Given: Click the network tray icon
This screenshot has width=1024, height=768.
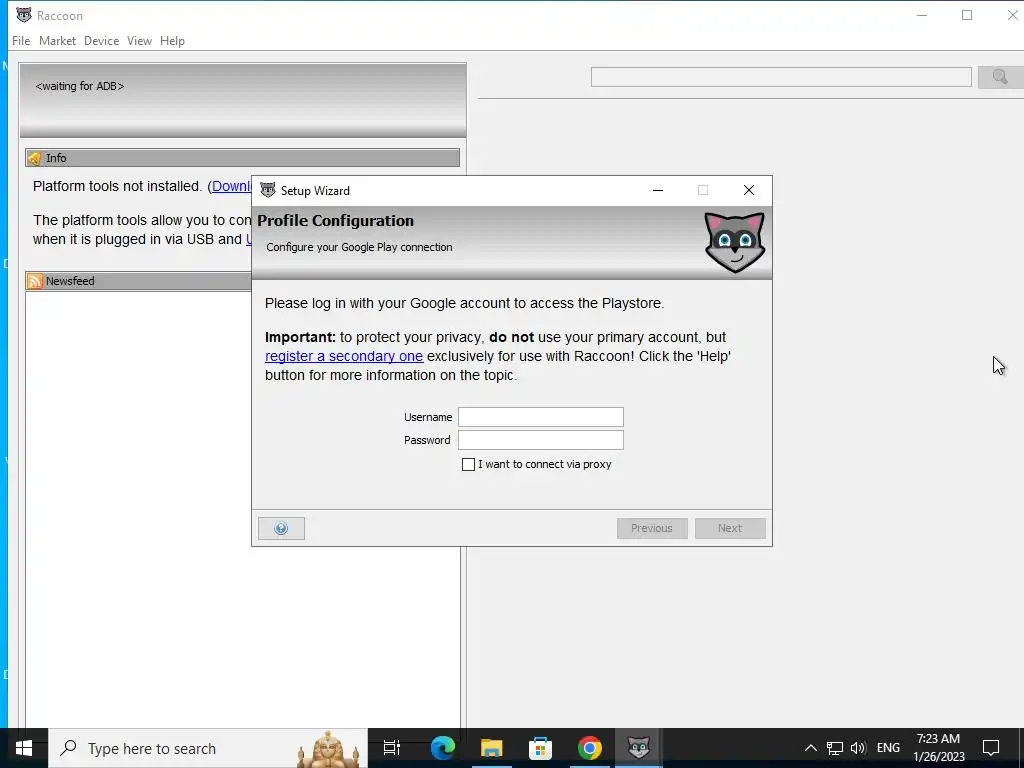Looking at the screenshot, I should point(835,748).
